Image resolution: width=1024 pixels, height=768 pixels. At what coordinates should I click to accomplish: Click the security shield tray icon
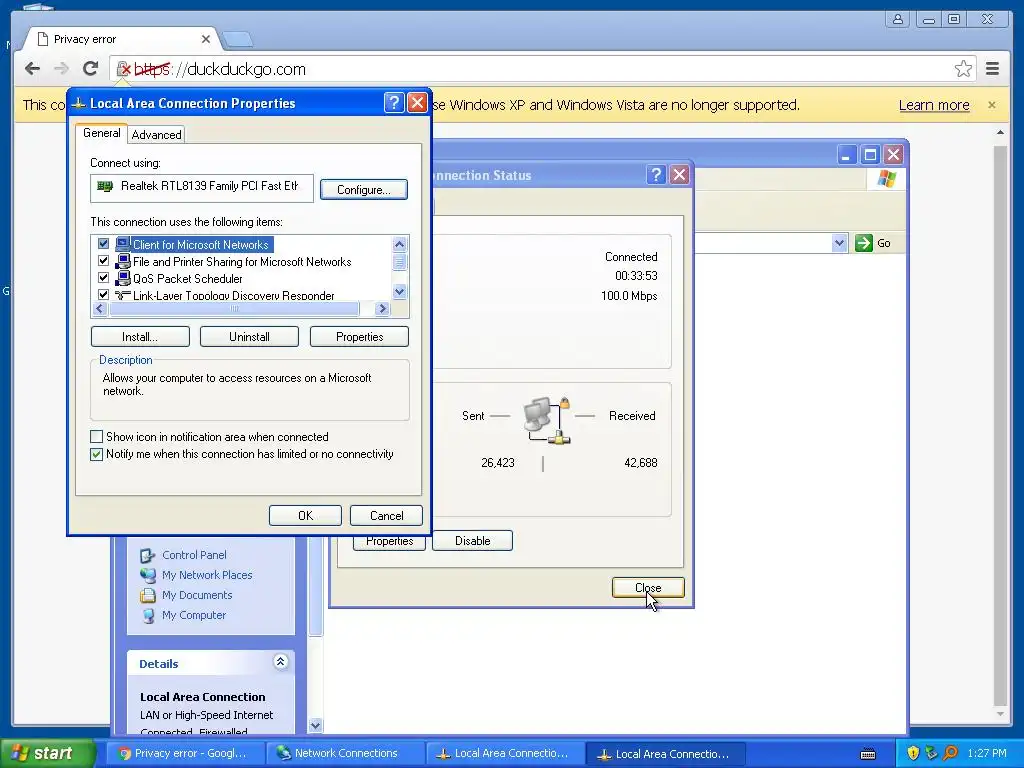[913, 753]
